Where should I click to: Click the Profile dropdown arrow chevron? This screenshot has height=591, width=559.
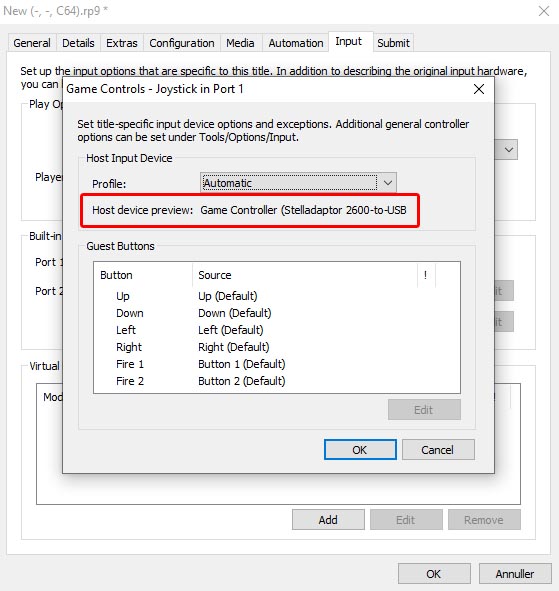(387, 183)
